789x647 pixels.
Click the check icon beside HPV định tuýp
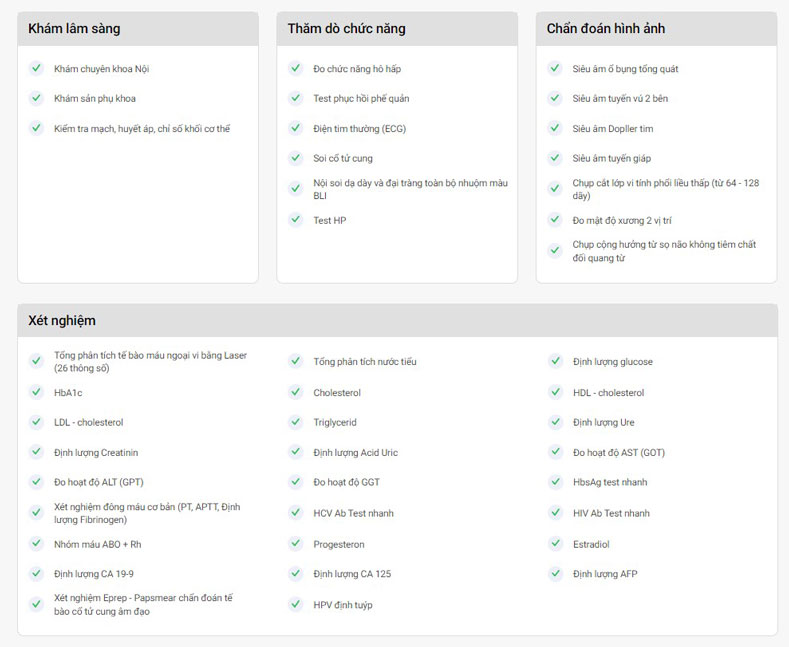(295, 604)
